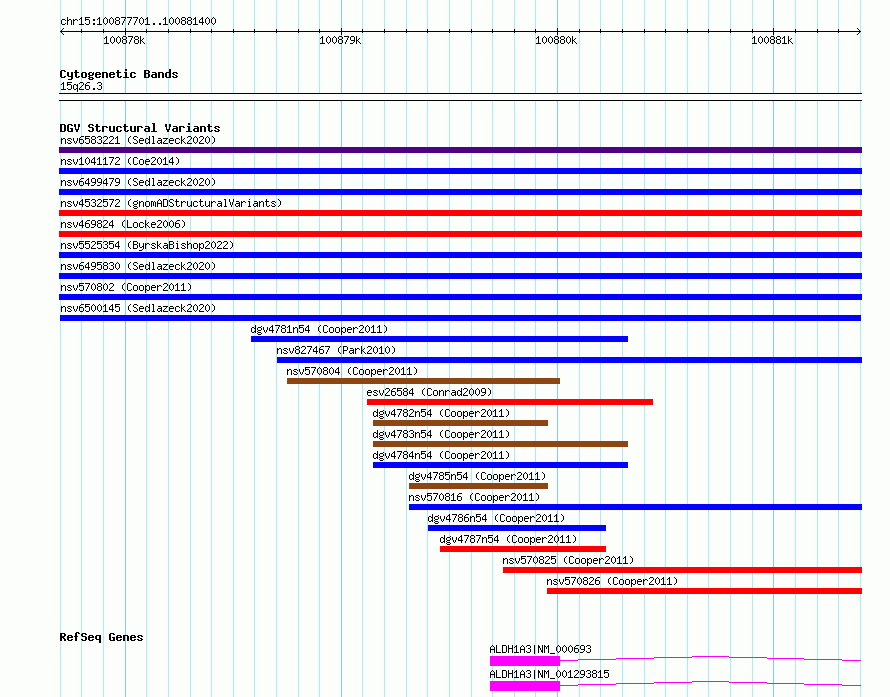Select the 15q26.3 band label
Image resolution: width=890 pixels, height=697 pixels.
click(81, 87)
